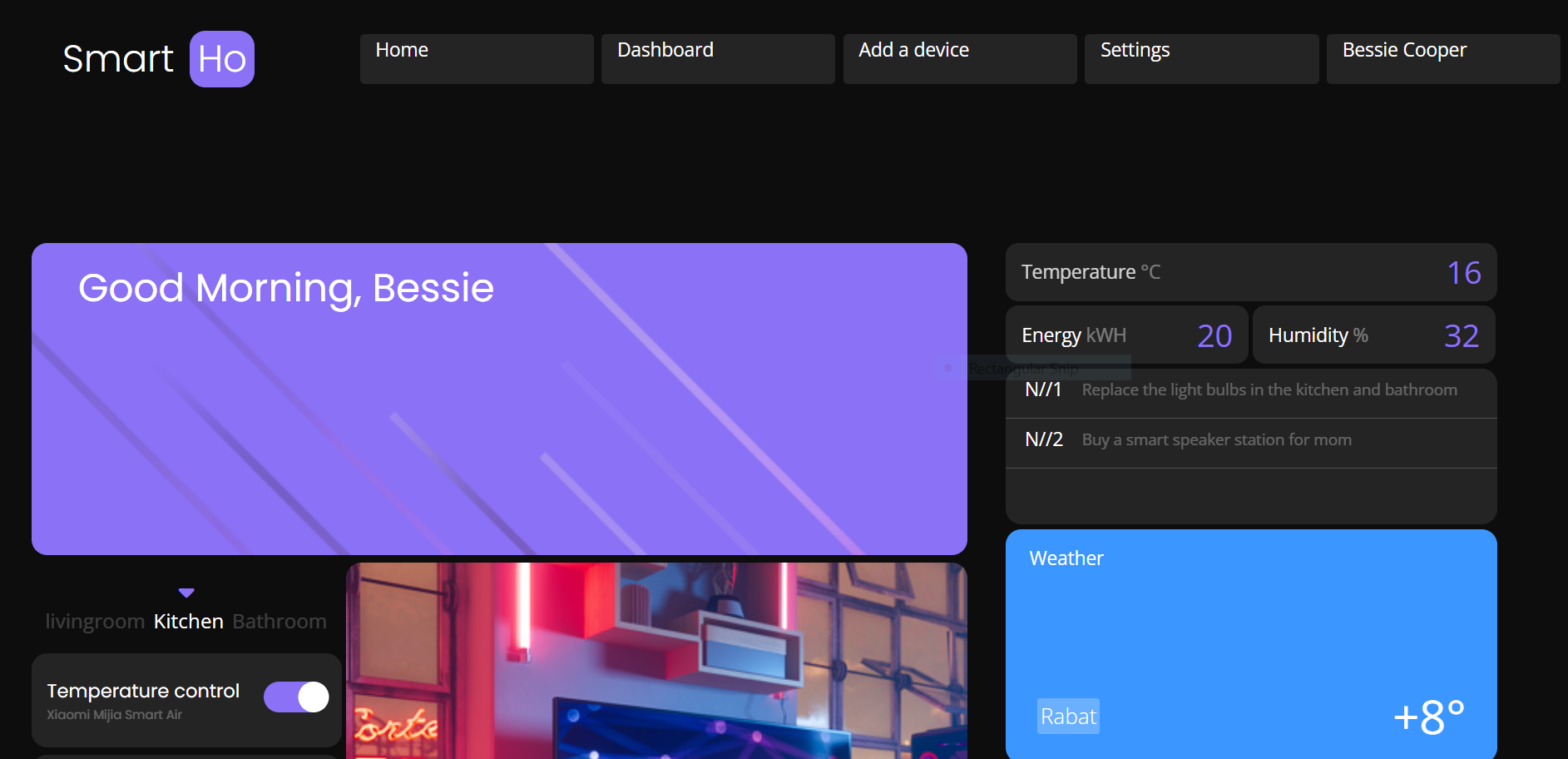Open the livingroom room selector
The image size is (1568, 759).
click(x=95, y=621)
